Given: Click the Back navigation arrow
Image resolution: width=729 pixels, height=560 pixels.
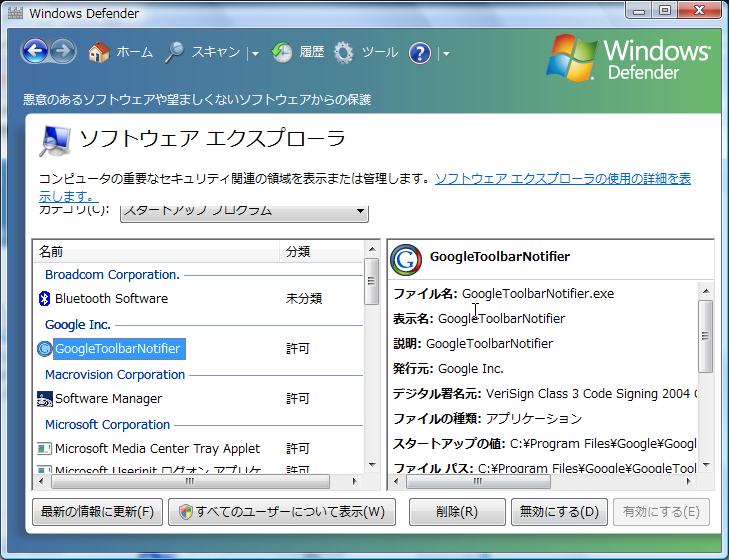Looking at the screenshot, I should click(34, 51).
